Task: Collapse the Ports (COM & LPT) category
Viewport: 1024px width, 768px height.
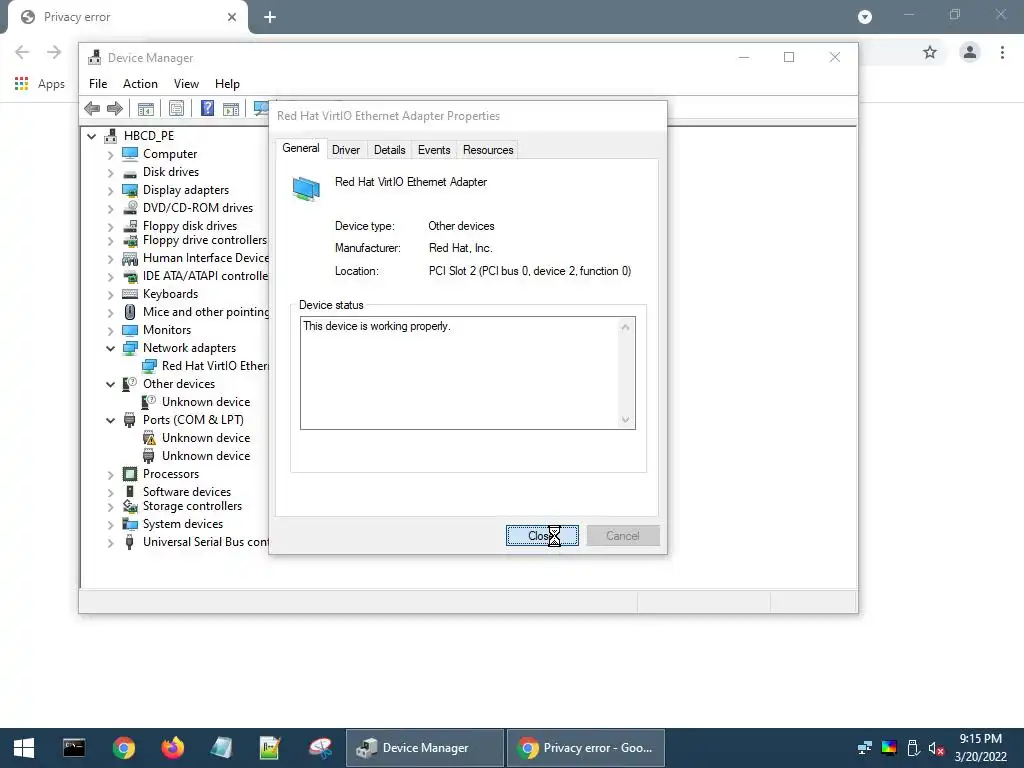Action: (110, 421)
